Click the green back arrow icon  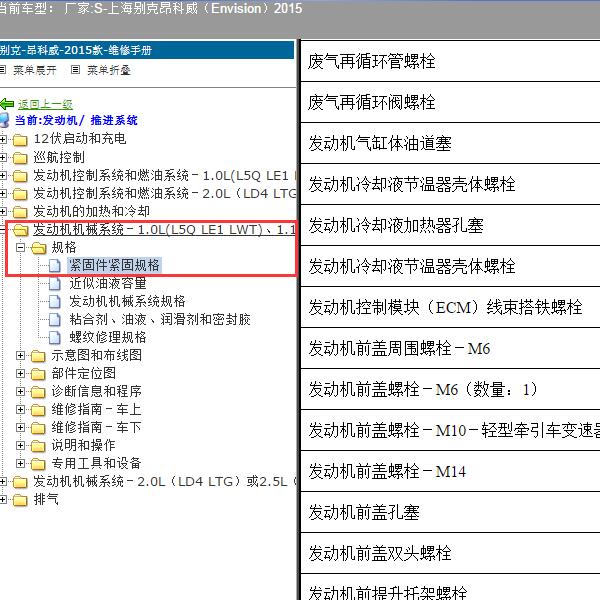[x=7, y=104]
